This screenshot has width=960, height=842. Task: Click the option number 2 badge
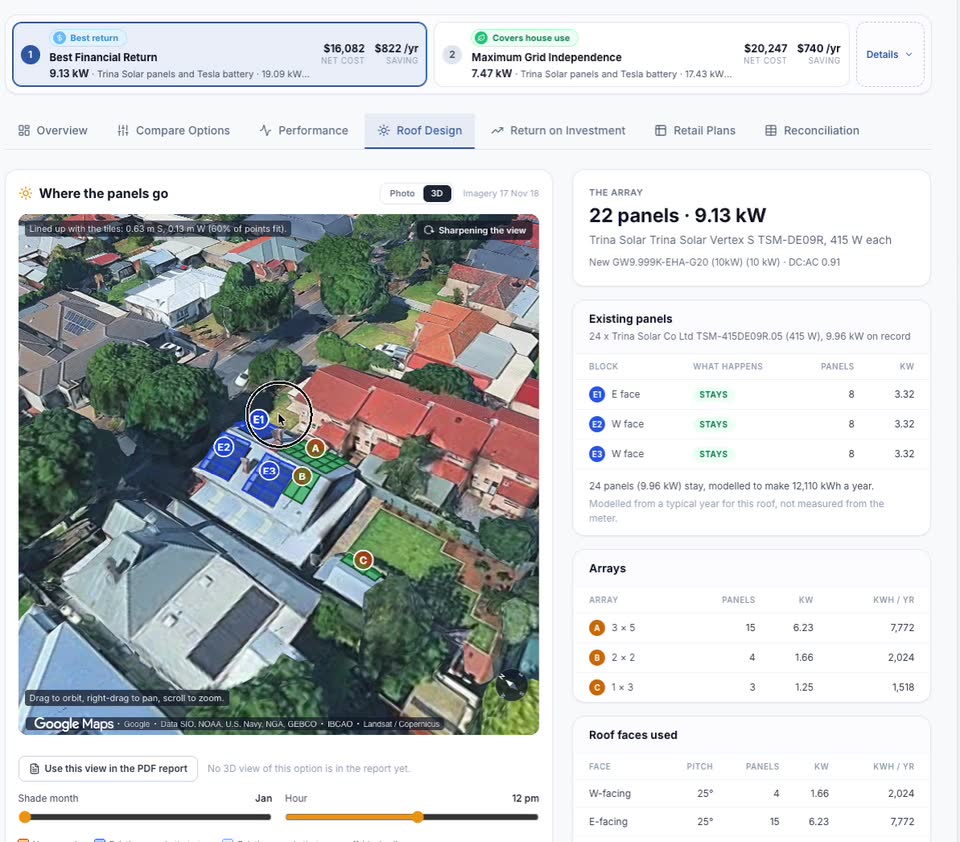point(452,55)
